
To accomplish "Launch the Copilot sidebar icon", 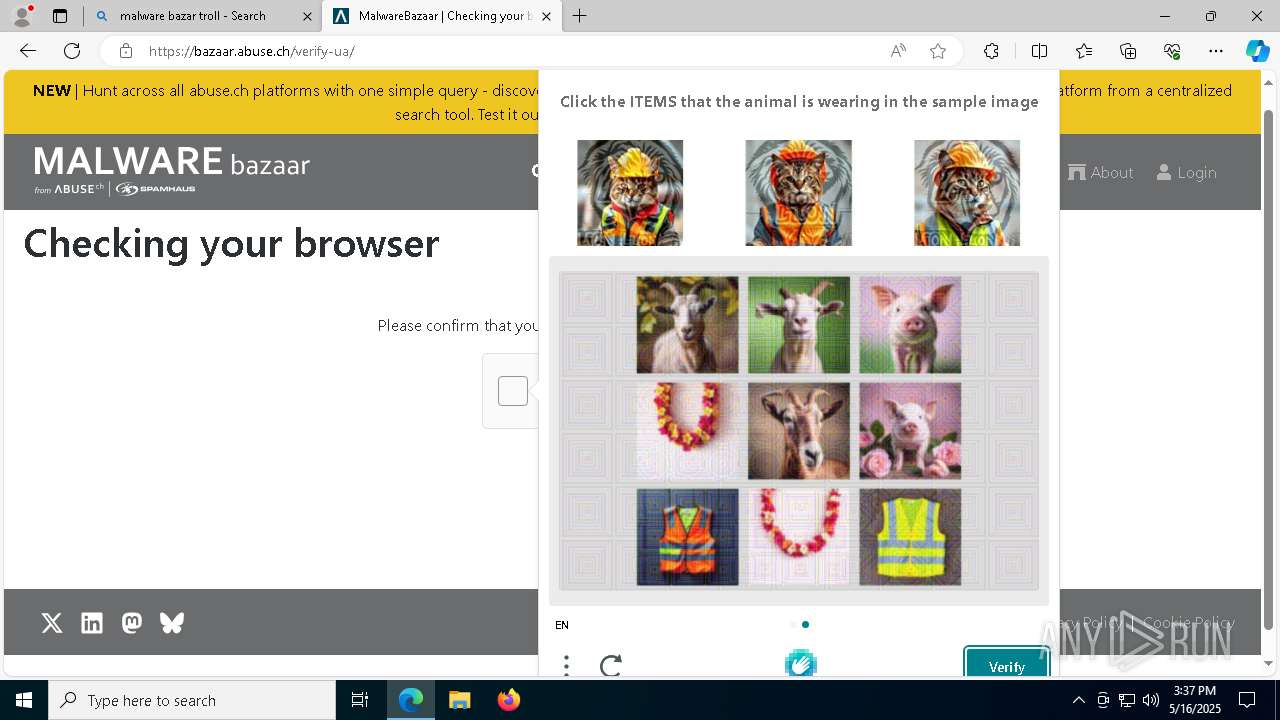I will coord(1257,51).
